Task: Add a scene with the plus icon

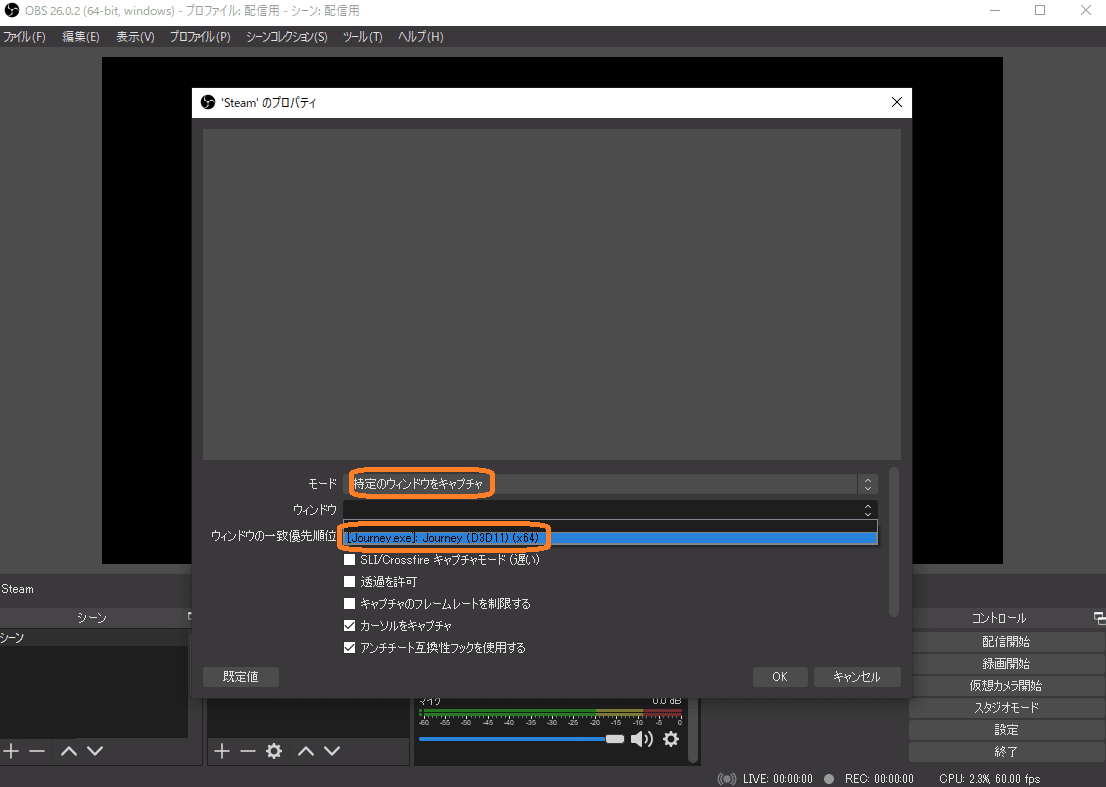Action: tap(11, 751)
